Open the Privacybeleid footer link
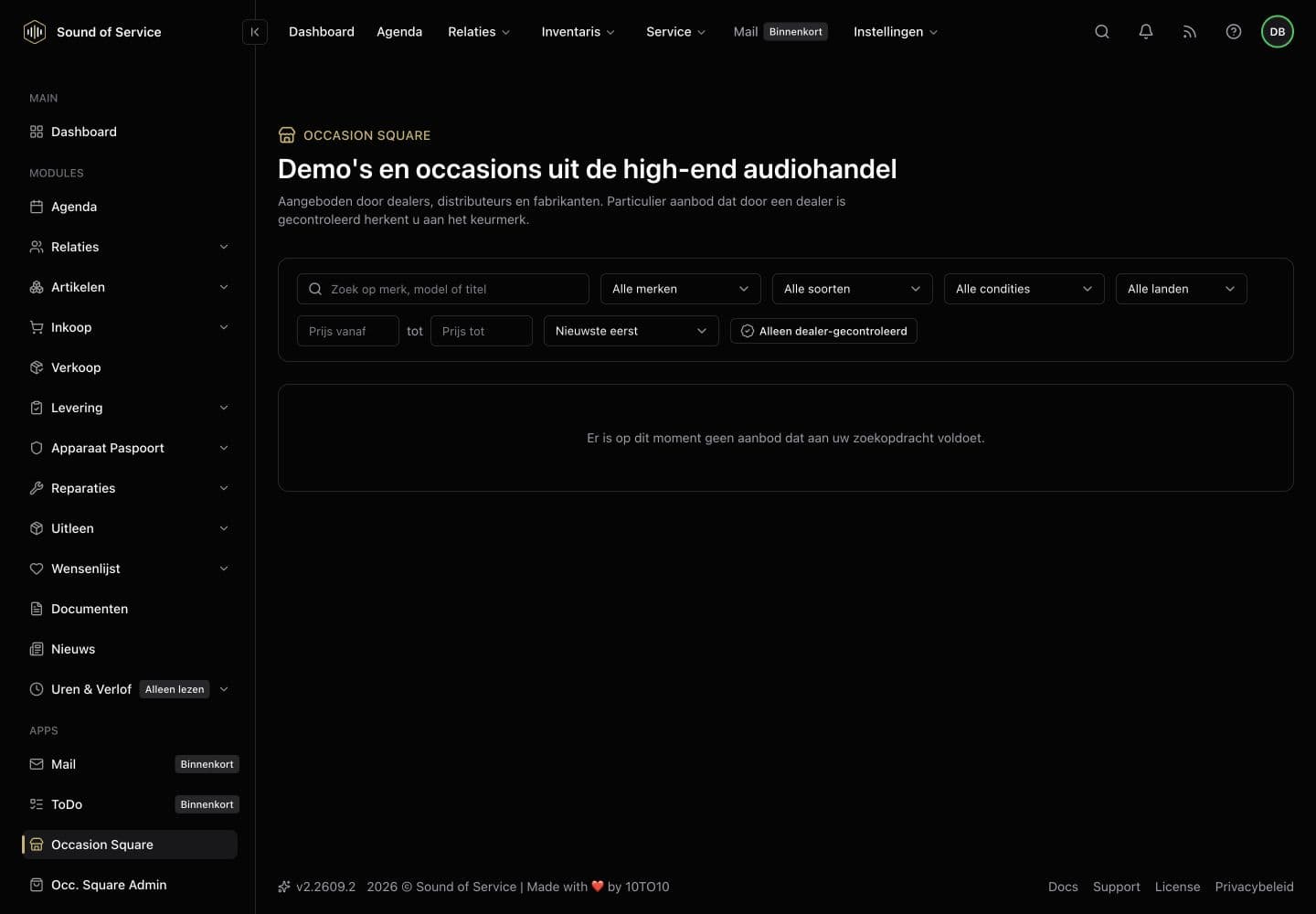 (x=1254, y=887)
